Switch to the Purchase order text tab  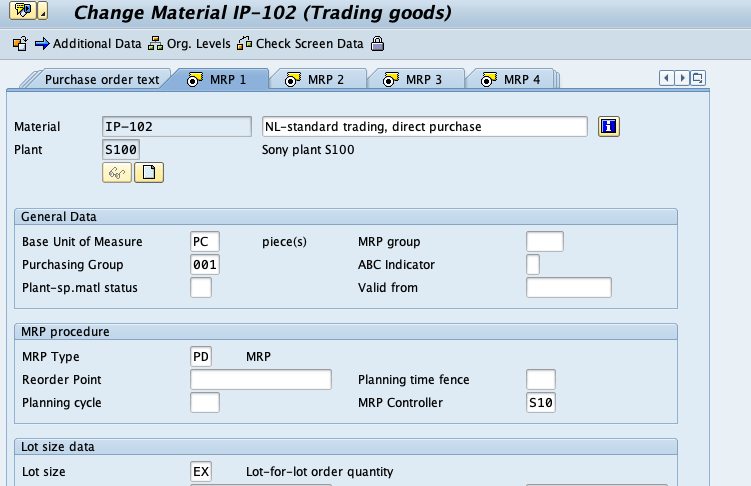pos(102,79)
